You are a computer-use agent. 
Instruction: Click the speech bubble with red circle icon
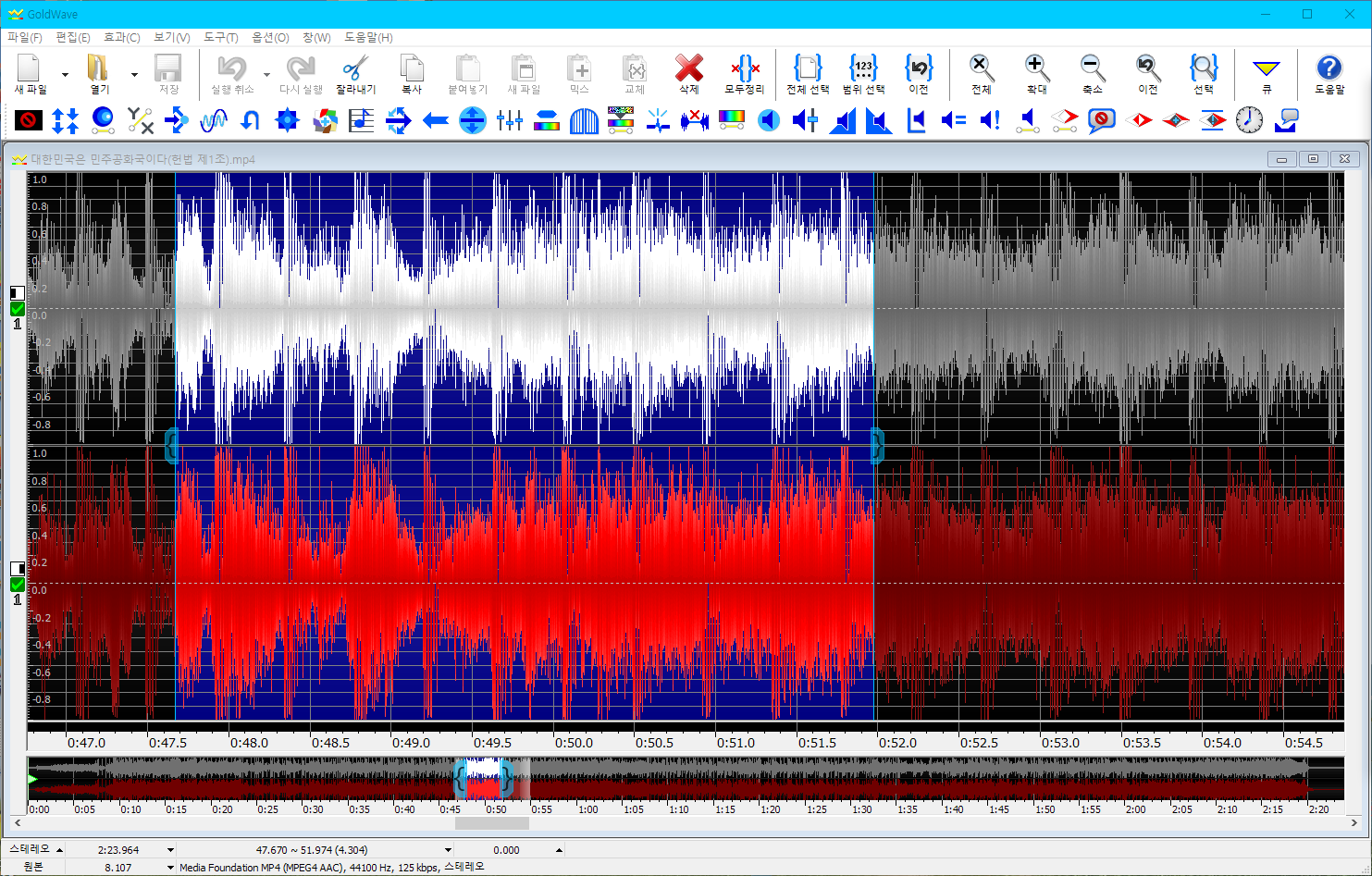[x=1102, y=120]
